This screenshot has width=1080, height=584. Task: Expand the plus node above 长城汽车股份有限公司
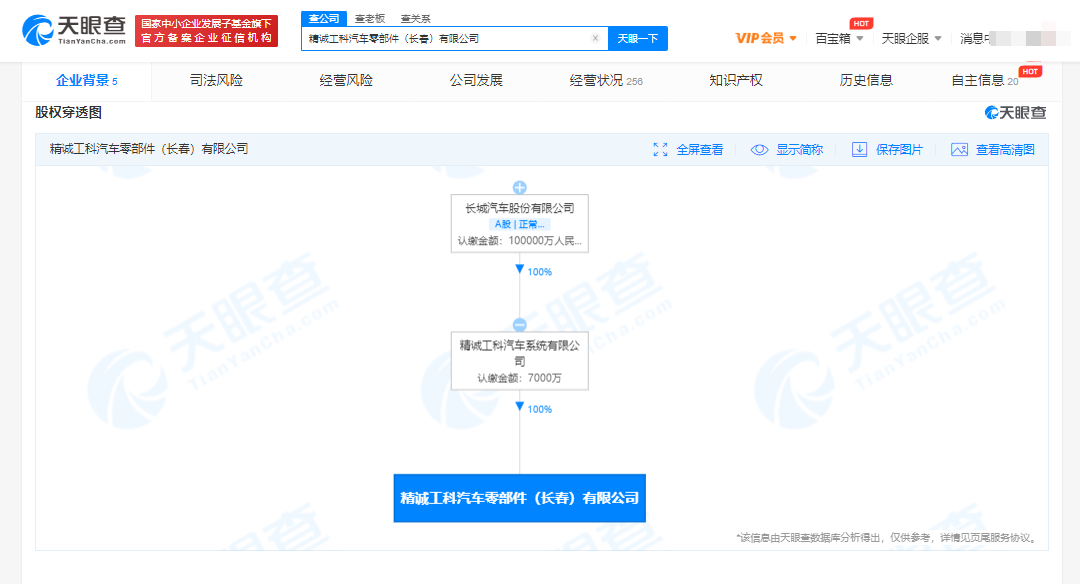[x=519, y=187]
